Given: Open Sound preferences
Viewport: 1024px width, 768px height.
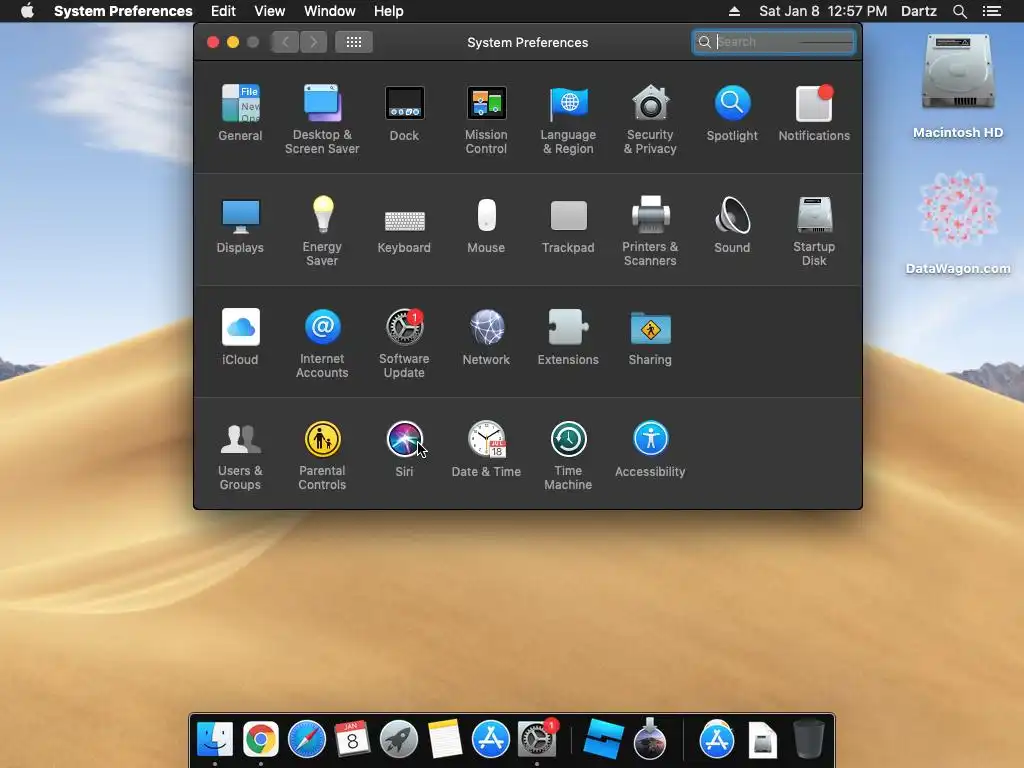Looking at the screenshot, I should click(x=732, y=225).
